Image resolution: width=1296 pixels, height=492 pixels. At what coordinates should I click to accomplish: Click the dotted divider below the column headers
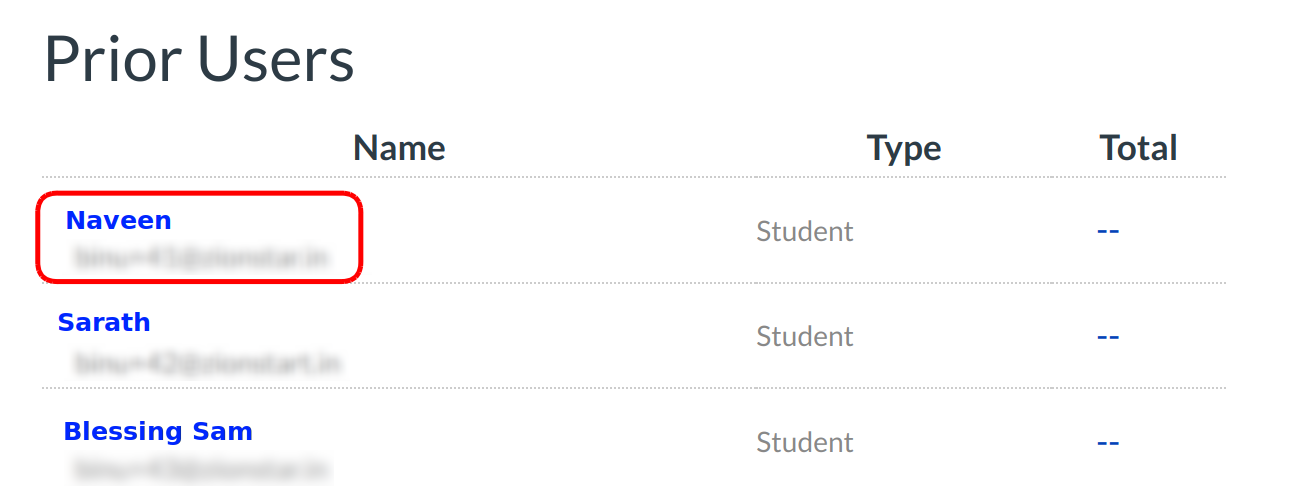pyautogui.click(x=634, y=178)
